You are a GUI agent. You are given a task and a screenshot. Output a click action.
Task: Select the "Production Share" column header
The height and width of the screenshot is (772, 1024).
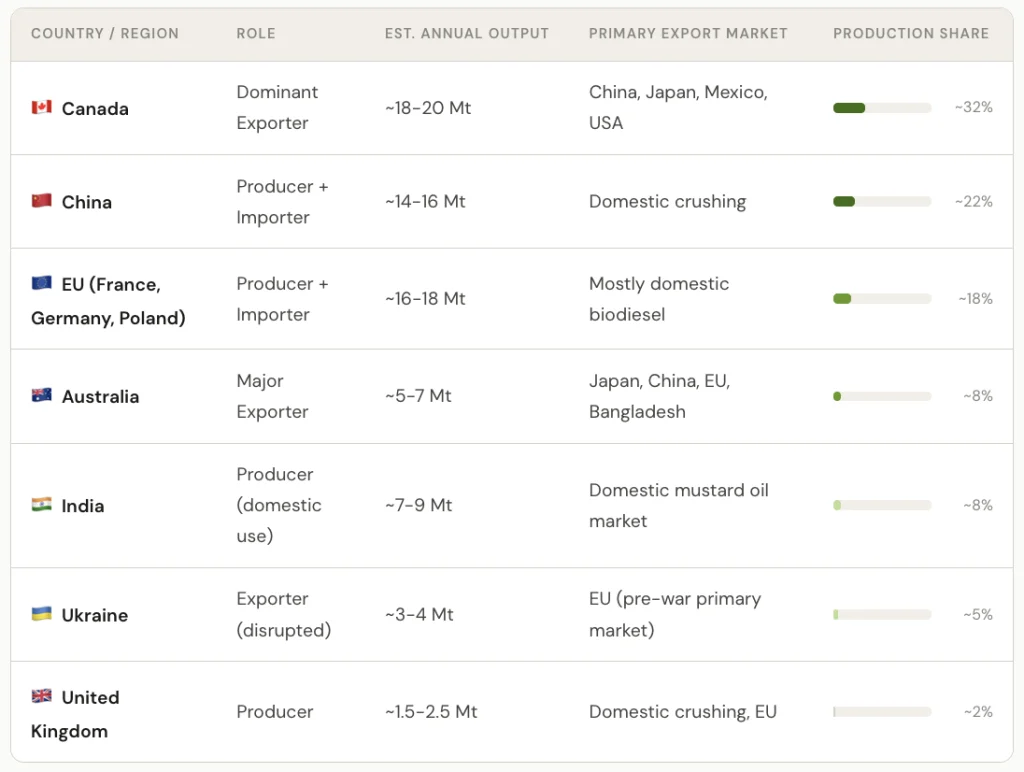[911, 33]
